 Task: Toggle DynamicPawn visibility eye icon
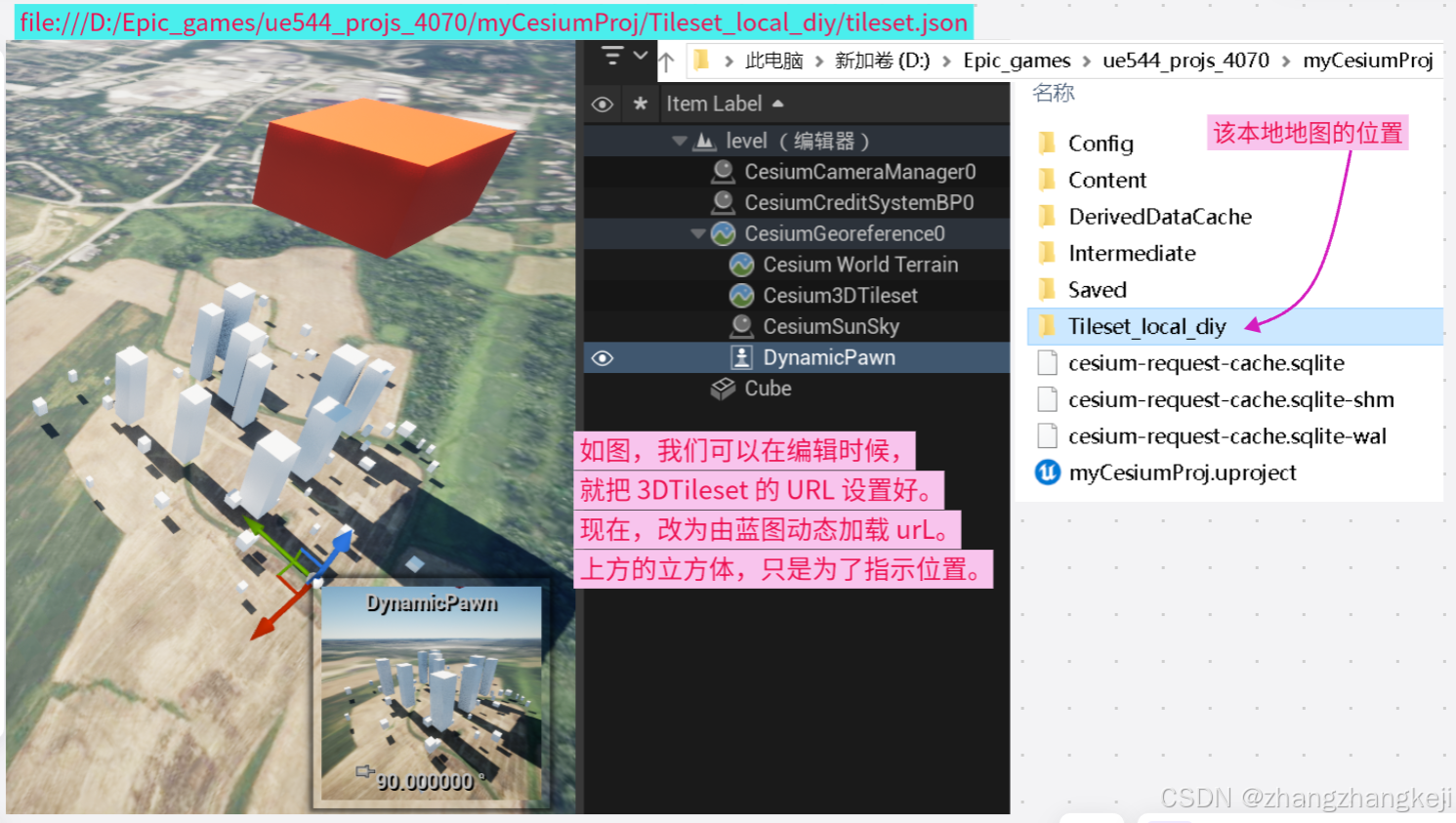(602, 357)
